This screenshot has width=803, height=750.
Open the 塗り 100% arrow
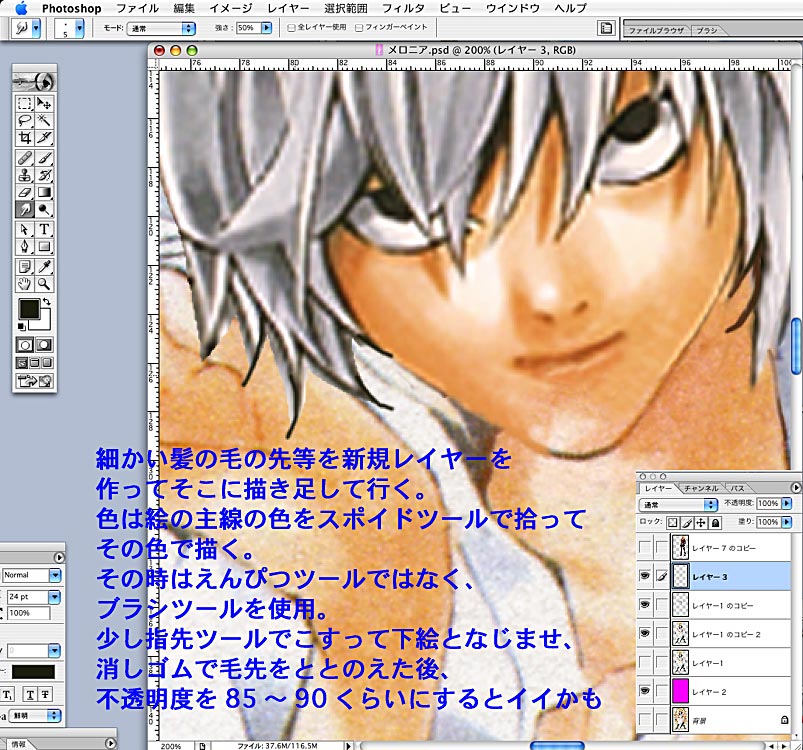click(787, 522)
